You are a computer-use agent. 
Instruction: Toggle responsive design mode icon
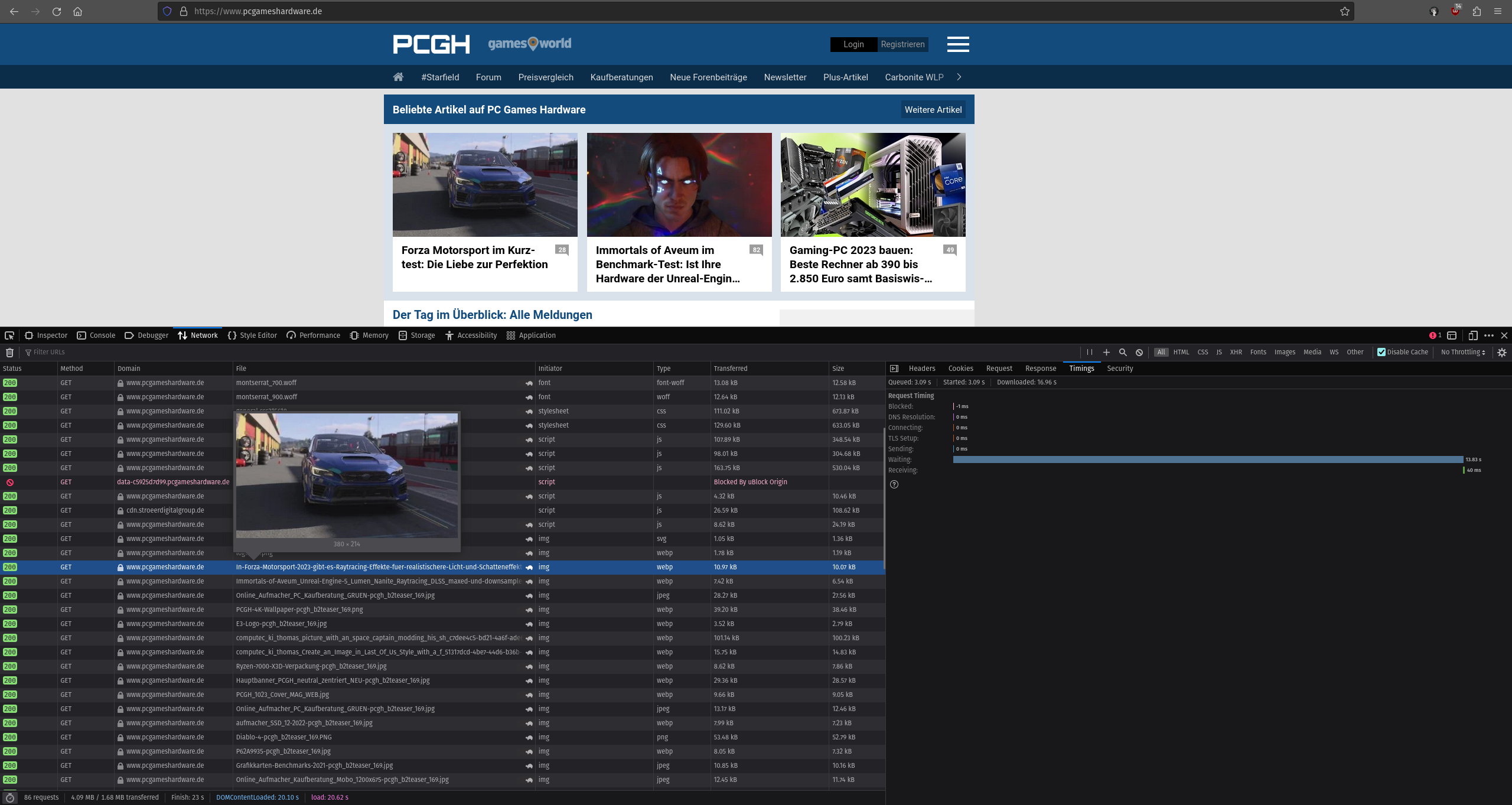(x=1473, y=335)
